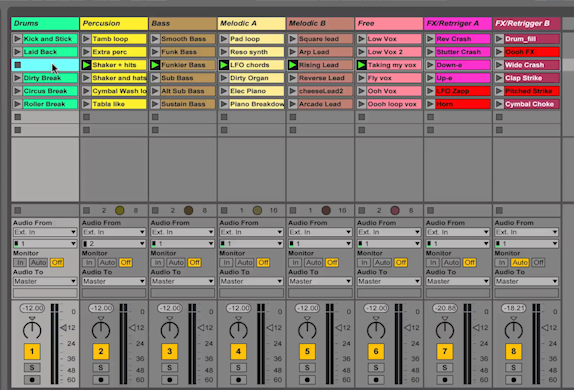
Task: Toggle track 1 activator button
Action: tap(32, 351)
